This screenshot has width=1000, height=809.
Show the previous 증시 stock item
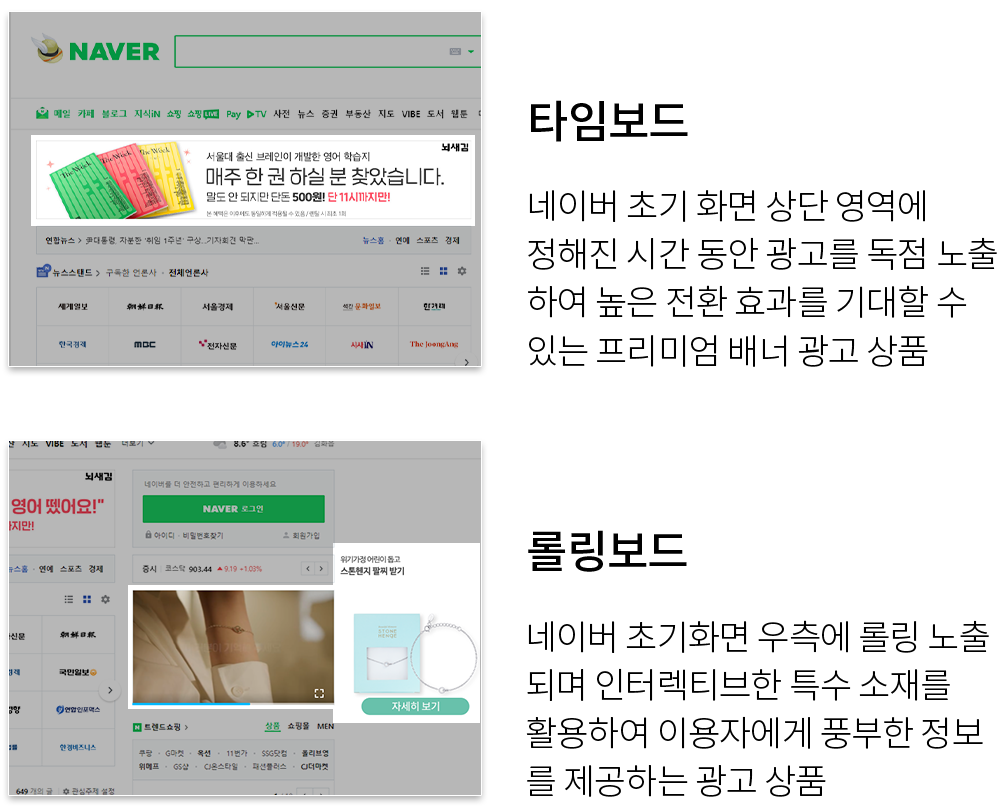[308, 569]
